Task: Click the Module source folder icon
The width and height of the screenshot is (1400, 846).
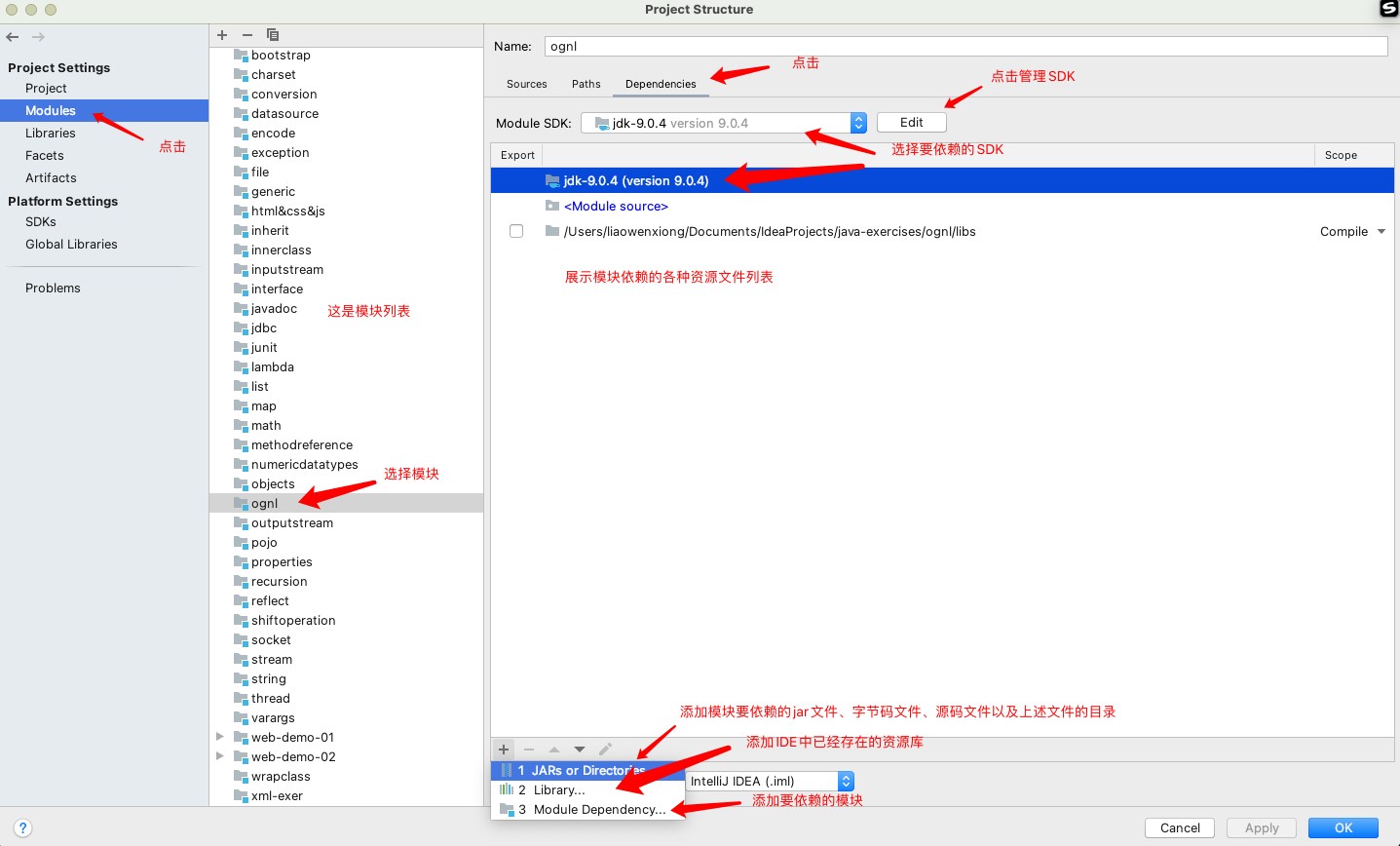Action: (x=552, y=206)
